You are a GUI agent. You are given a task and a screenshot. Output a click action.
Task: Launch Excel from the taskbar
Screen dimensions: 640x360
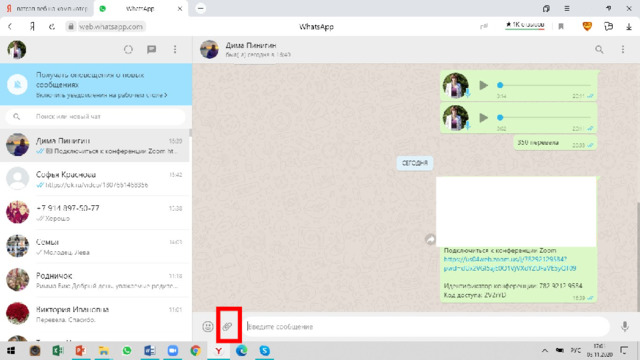tap(58, 351)
